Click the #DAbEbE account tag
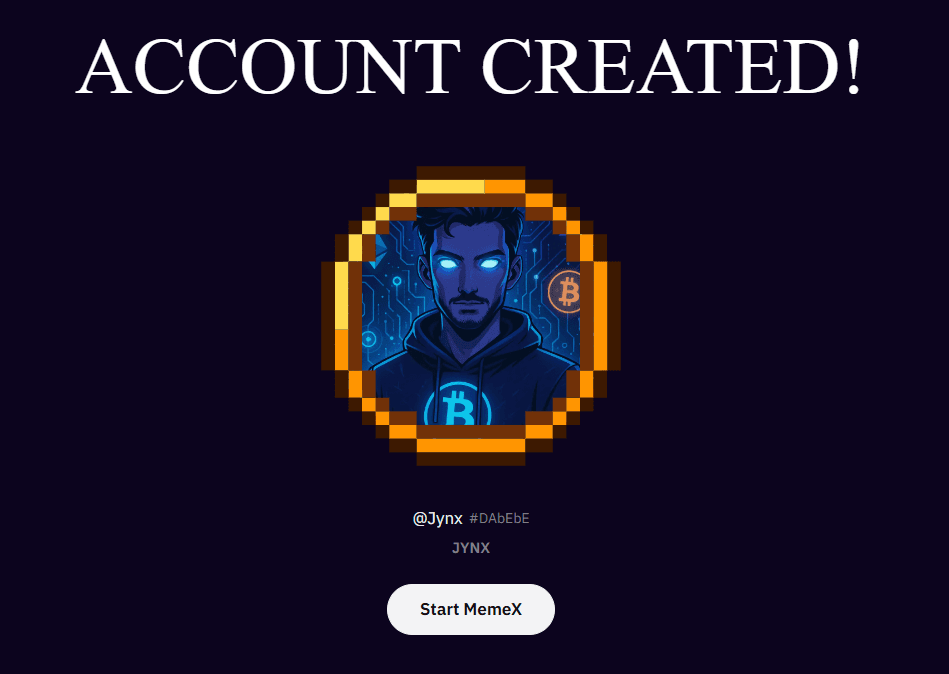The height and width of the screenshot is (674, 949). pyautogui.click(x=499, y=519)
